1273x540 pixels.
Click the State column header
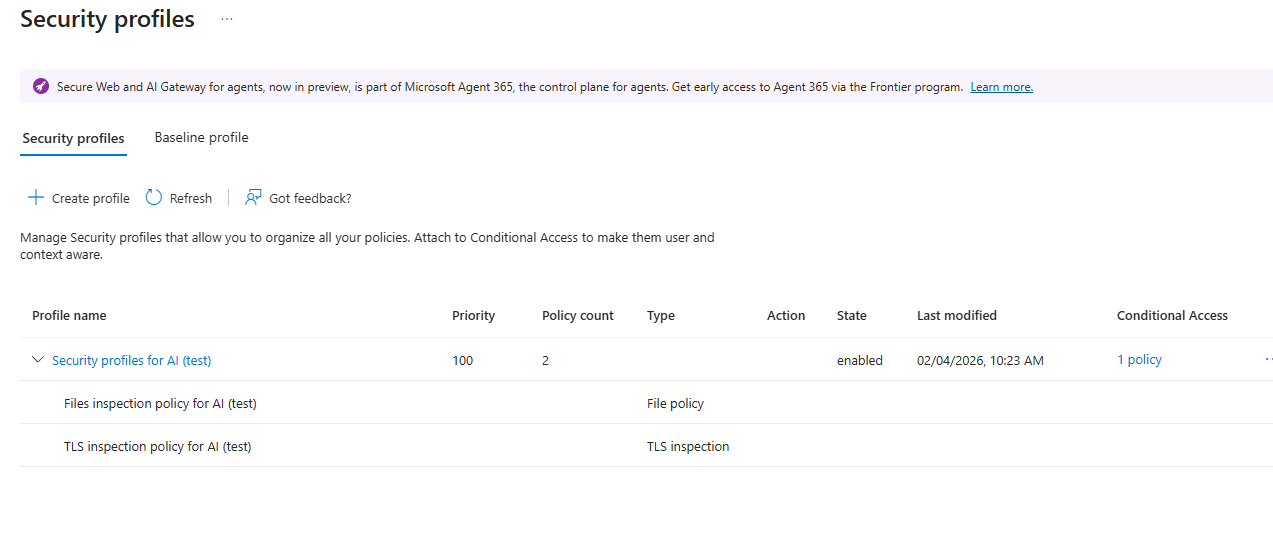[x=852, y=315]
